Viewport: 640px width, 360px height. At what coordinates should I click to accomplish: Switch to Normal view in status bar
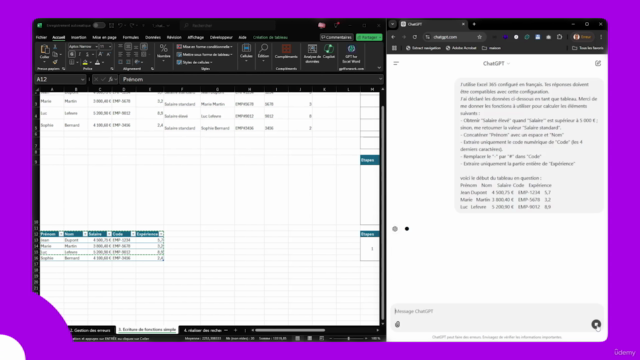[x=298, y=338]
